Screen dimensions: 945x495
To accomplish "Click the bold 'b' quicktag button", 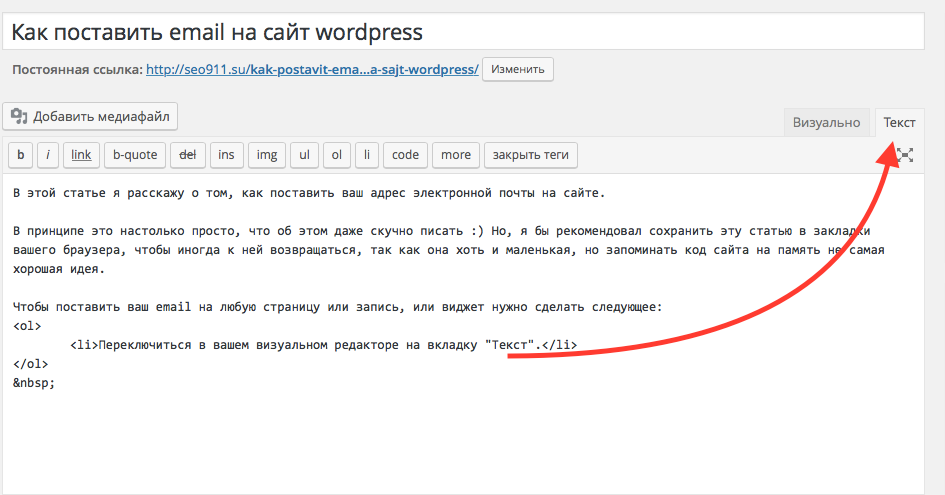I will tap(20, 155).
